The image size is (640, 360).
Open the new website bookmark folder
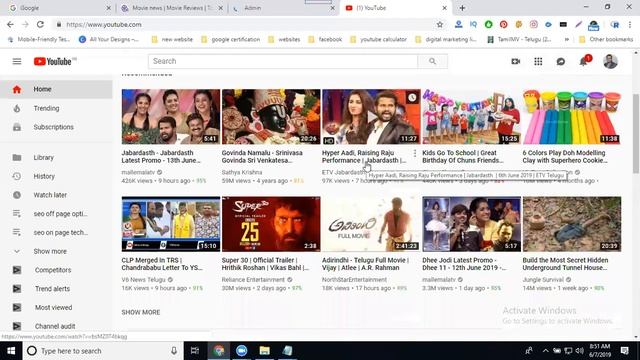tap(172, 40)
